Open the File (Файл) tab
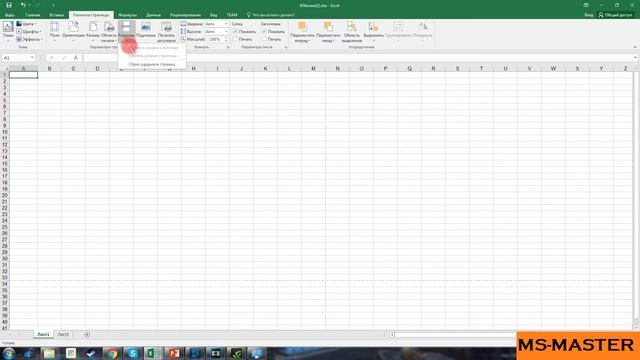The height and width of the screenshot is (360, 640). [x=10, y=15]
